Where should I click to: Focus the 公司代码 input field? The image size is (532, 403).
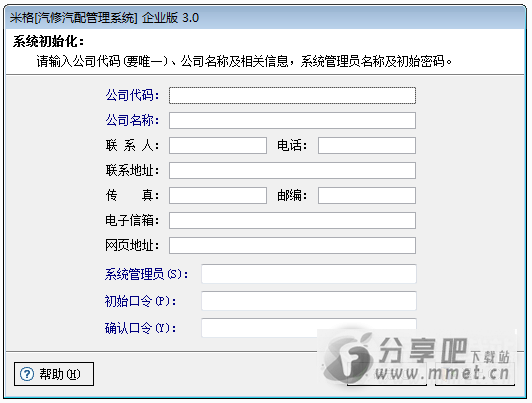(292, 96)
